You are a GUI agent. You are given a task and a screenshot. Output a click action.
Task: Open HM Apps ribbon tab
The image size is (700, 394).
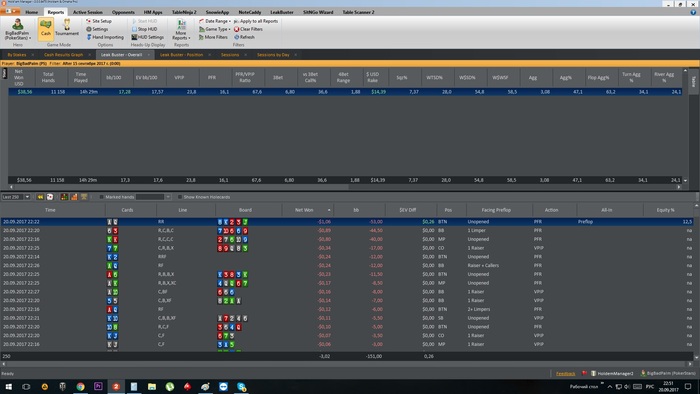point(153,12)
